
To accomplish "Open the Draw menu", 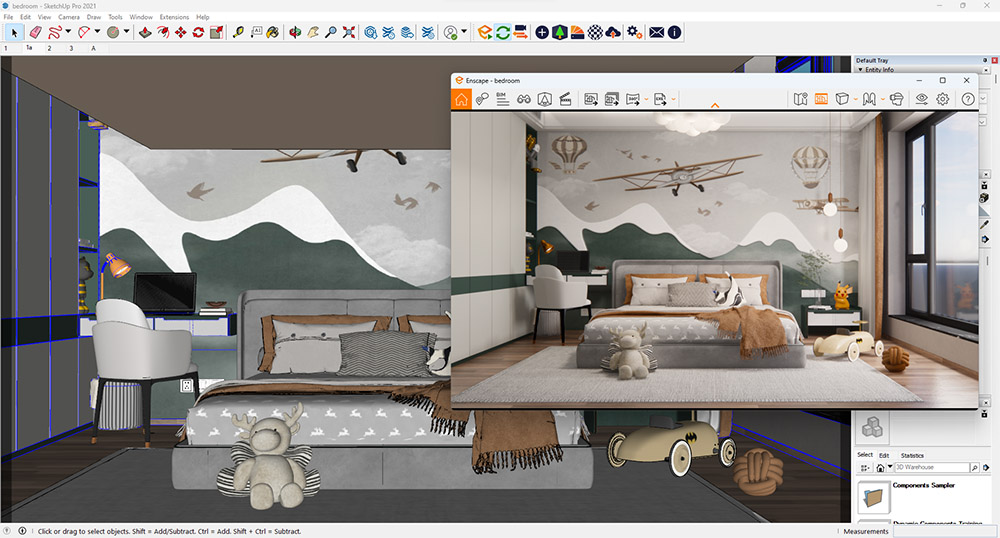I will click(x=94, y=17).
